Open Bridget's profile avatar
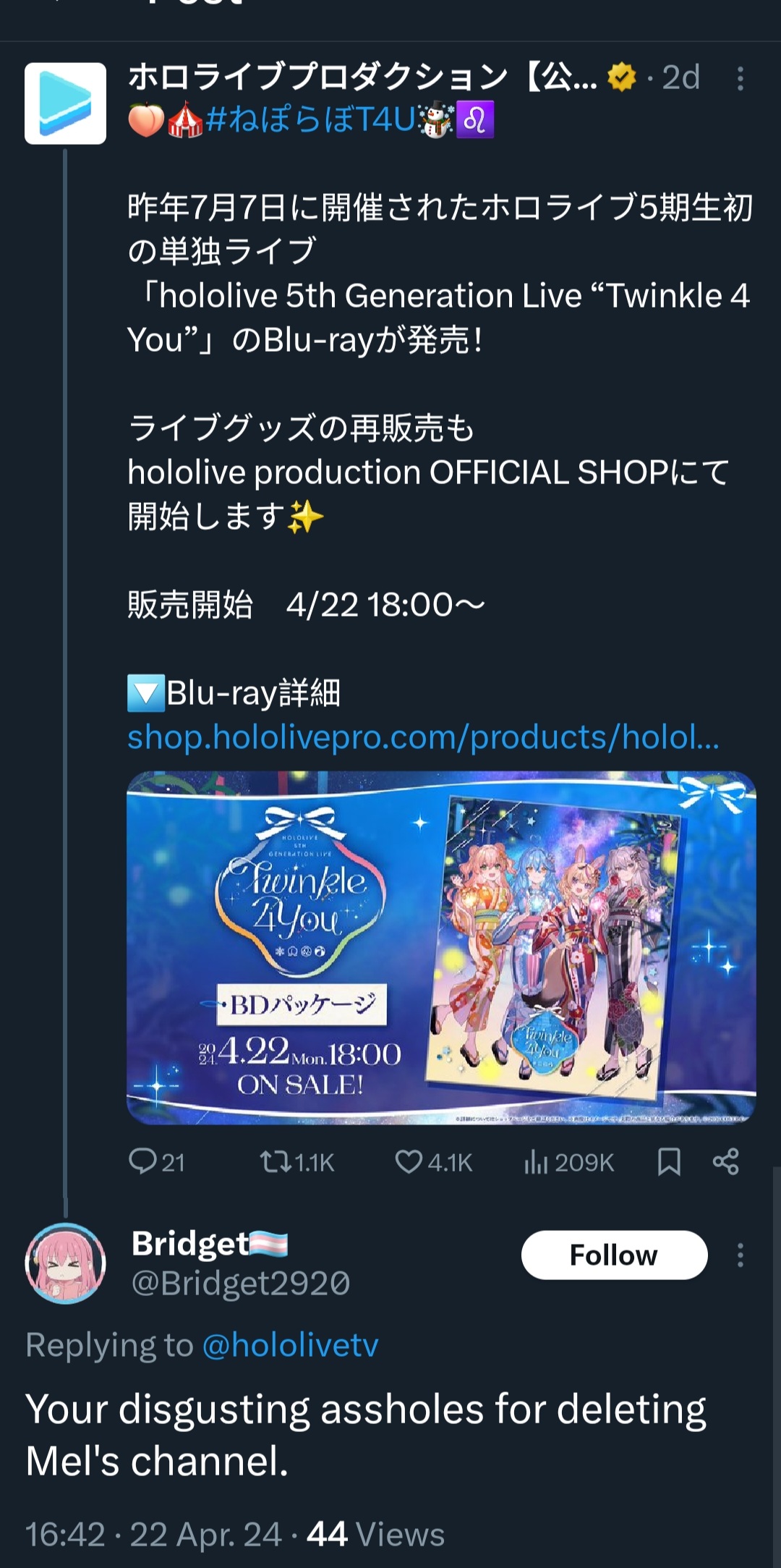This screenshot has height=1568, width=781. click(65, 1263)
